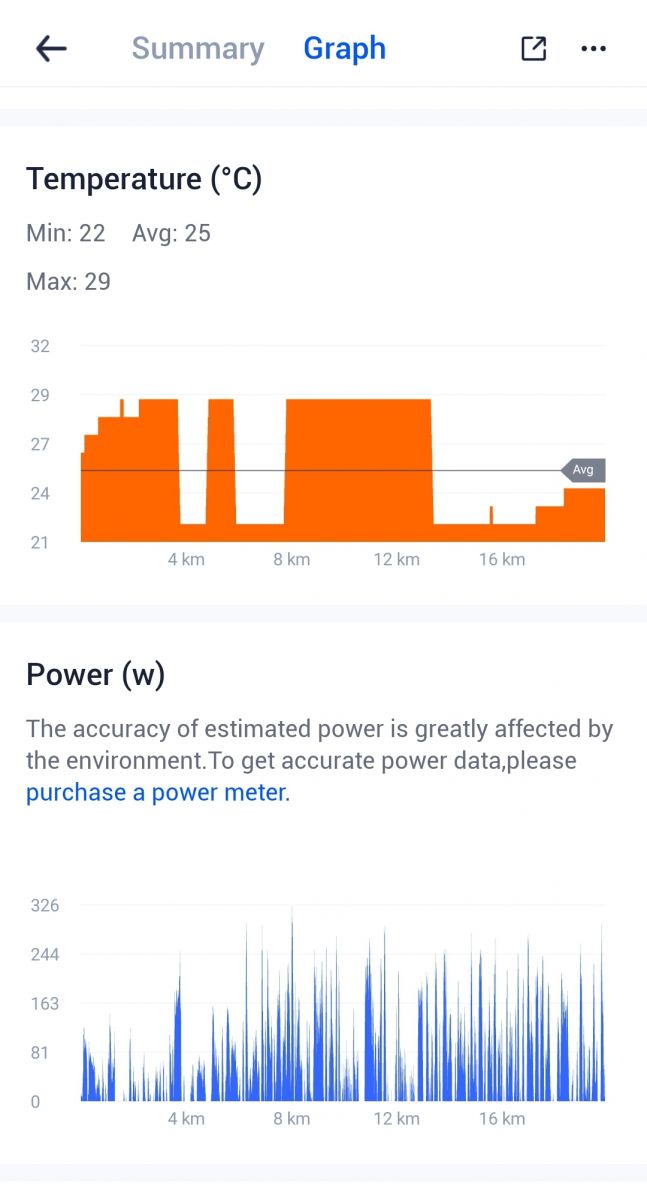Viewport: 647px width, 1200px height.
Task: Tap the temperature chart at 8 km label
Action: pyautogui.click(x=292, y=559)
